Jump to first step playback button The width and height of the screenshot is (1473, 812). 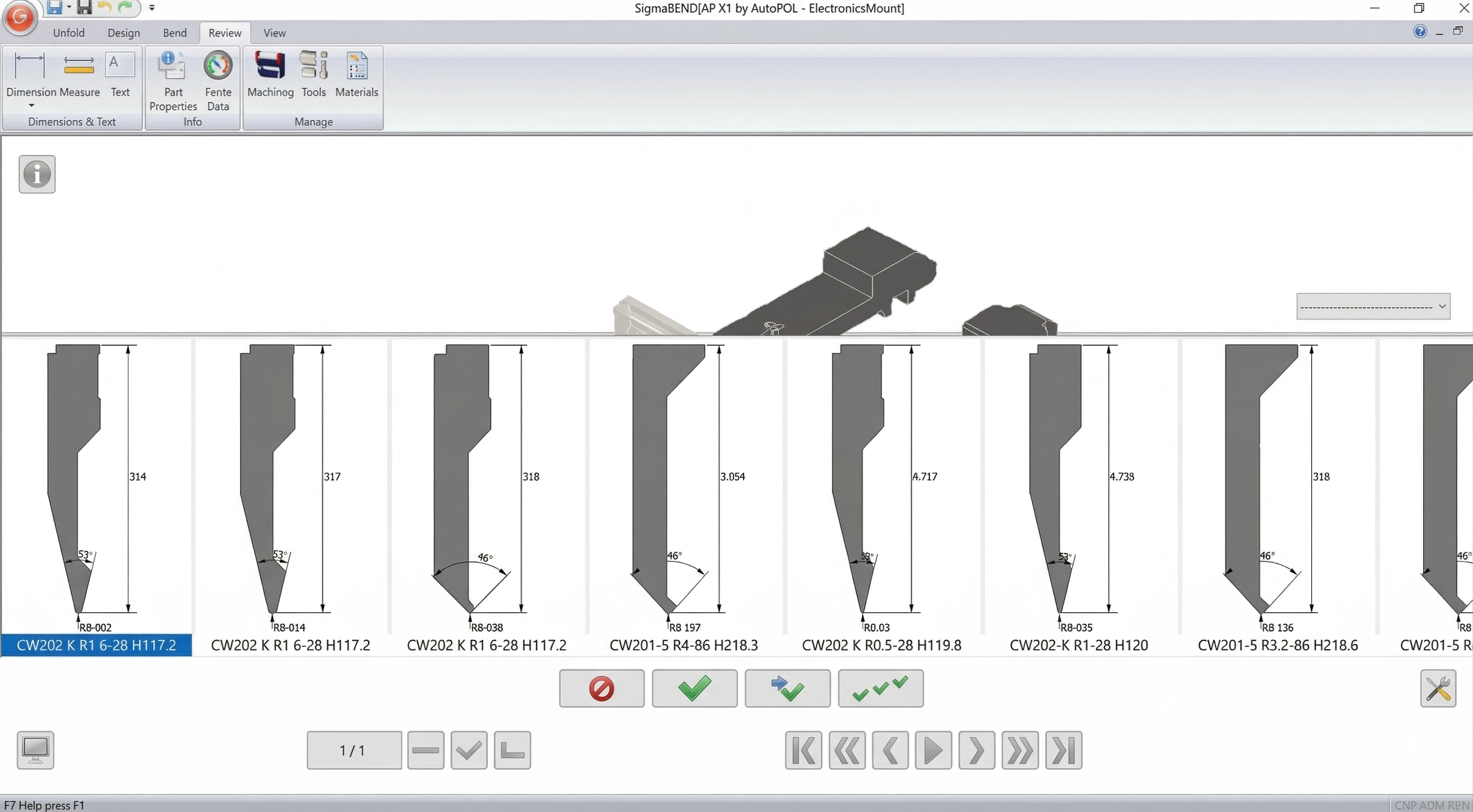click(804, 750)
